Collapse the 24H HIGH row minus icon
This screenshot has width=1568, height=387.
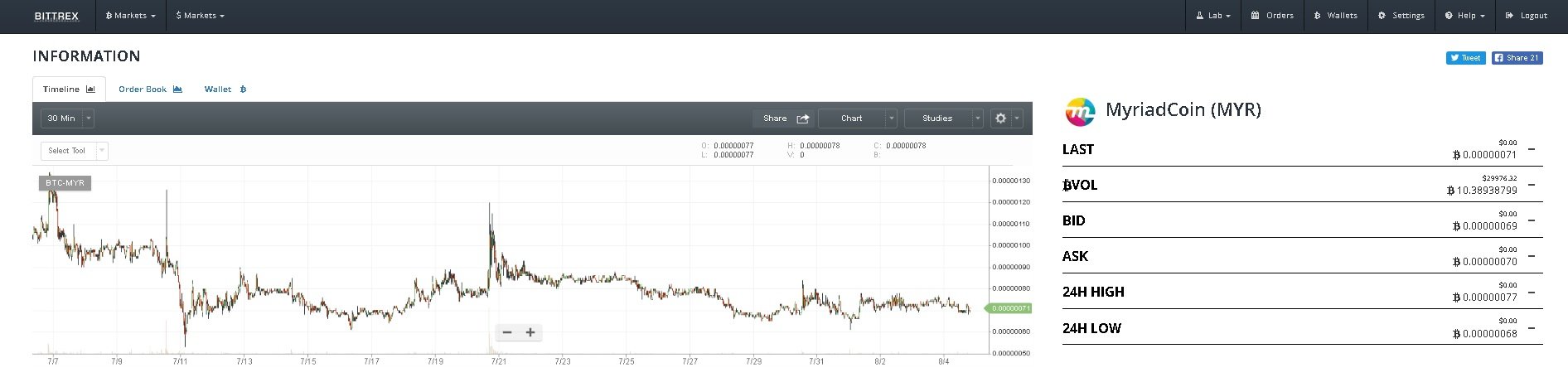1532,292
